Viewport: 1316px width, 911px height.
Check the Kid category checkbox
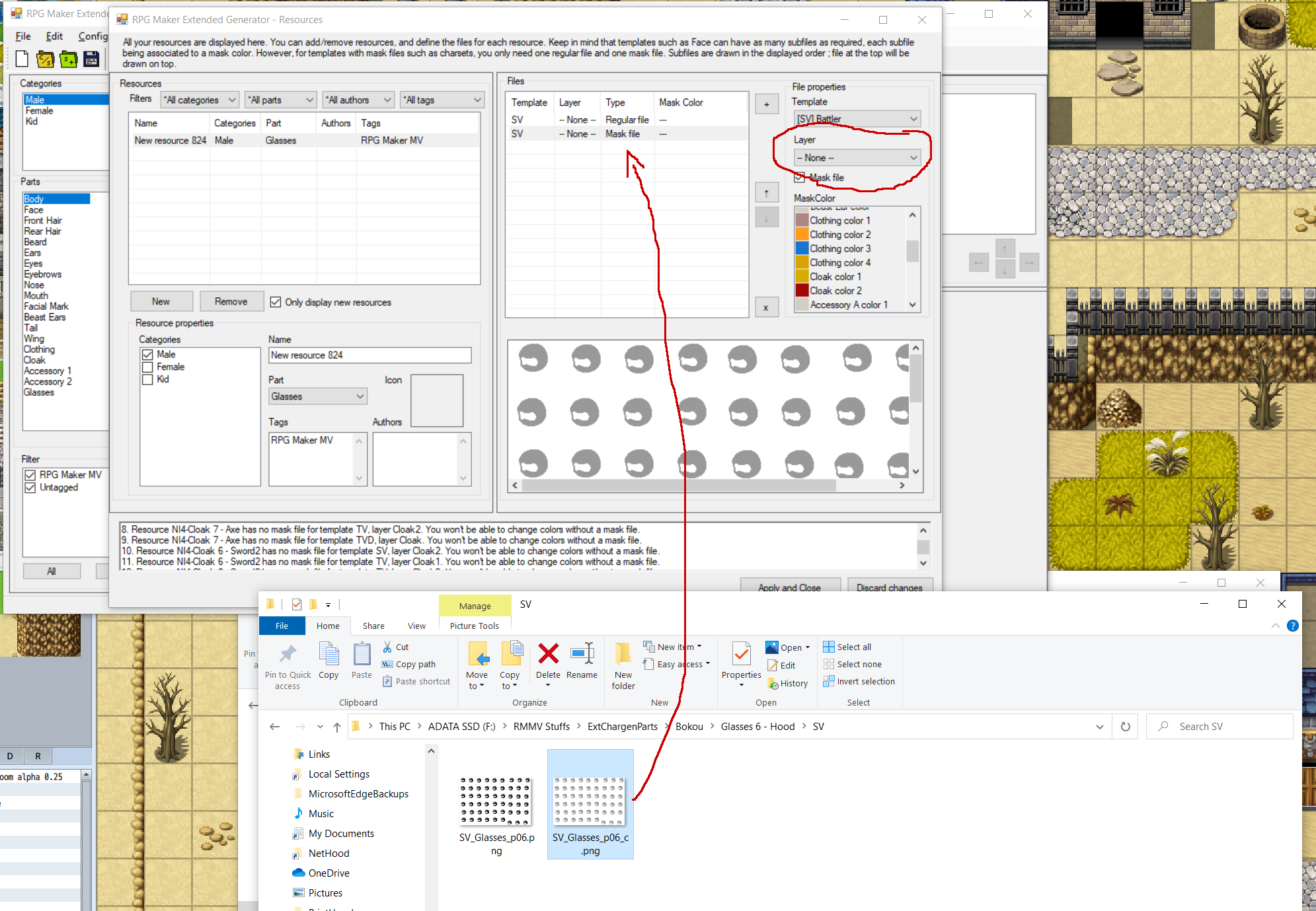pos(147,380)
